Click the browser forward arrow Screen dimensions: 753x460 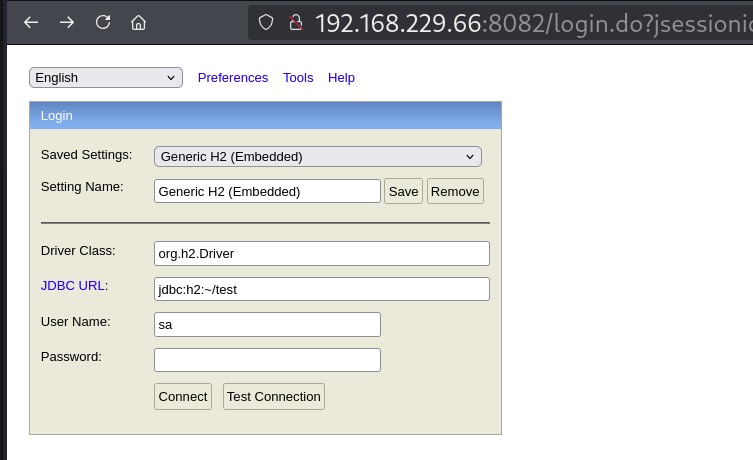click(67, 22)
